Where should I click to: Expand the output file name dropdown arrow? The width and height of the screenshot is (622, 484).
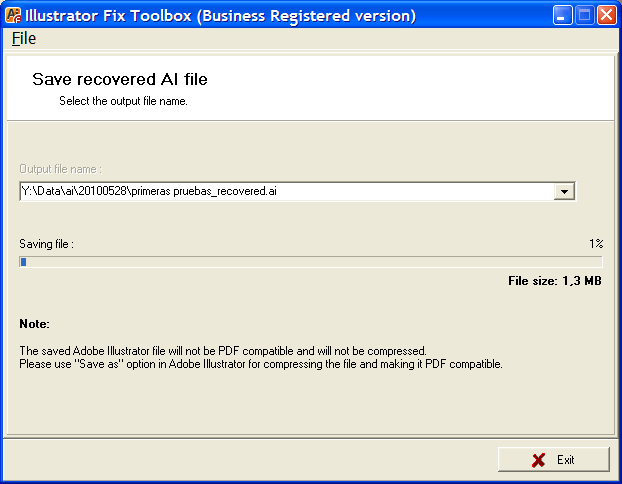point(564,191)
